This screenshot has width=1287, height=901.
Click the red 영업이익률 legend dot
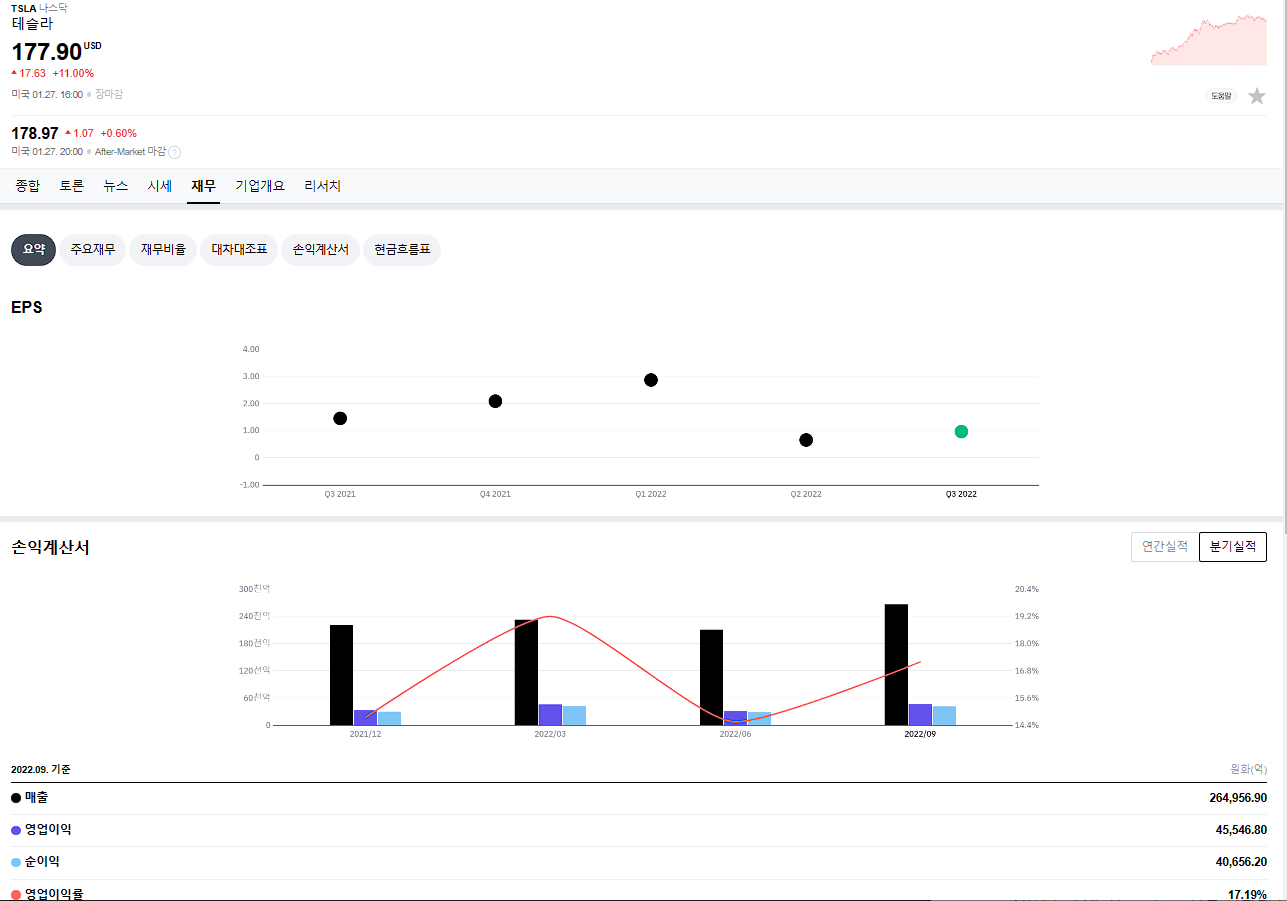click(16, 894)
